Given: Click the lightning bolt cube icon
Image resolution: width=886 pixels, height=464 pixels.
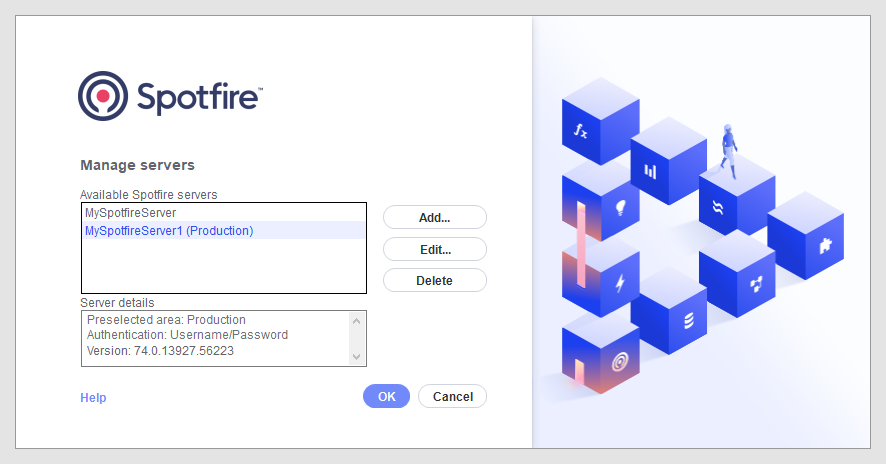Looking at the screenshot, I should 619,283.
